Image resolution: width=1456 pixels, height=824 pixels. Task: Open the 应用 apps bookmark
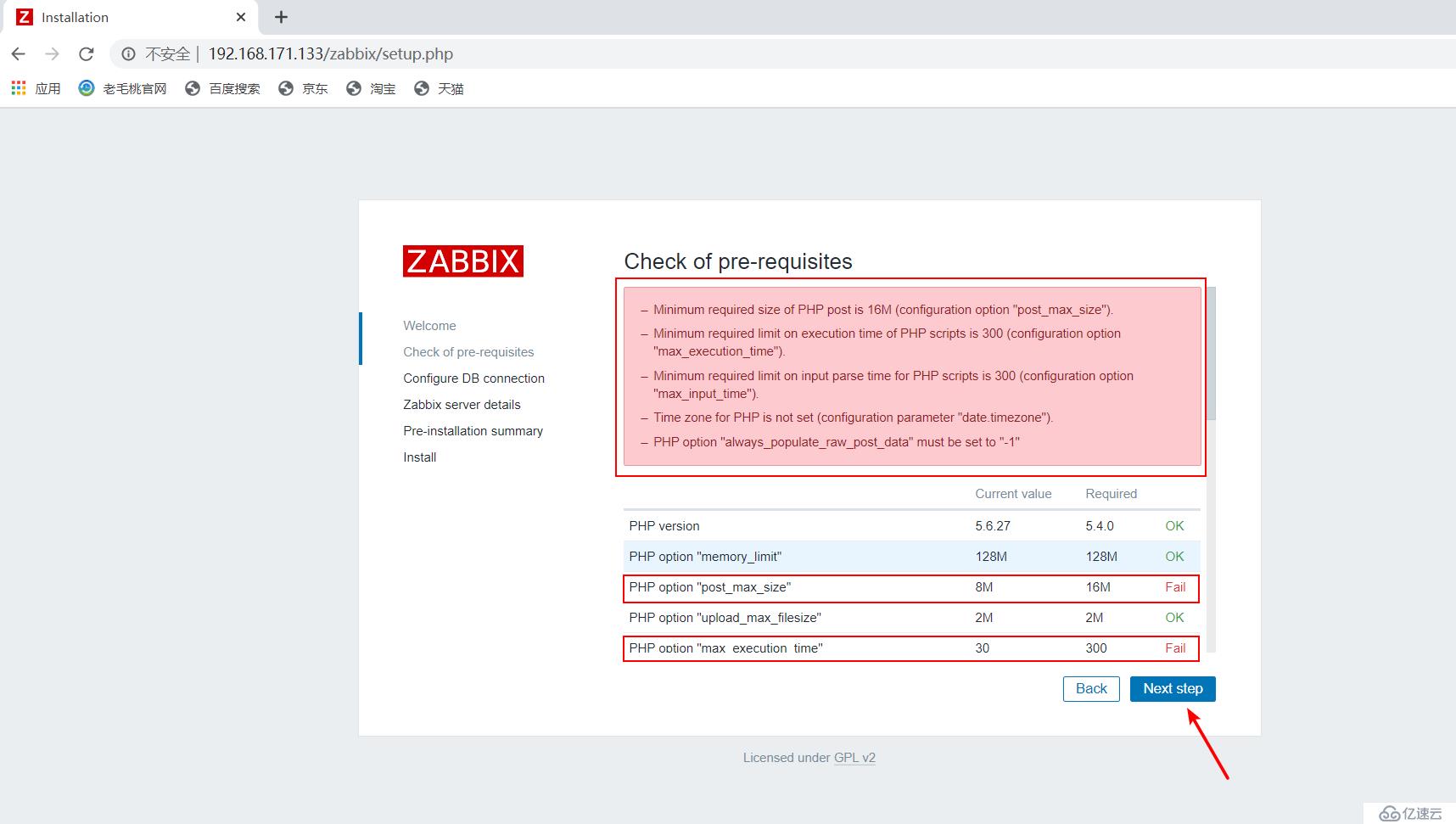36,88
